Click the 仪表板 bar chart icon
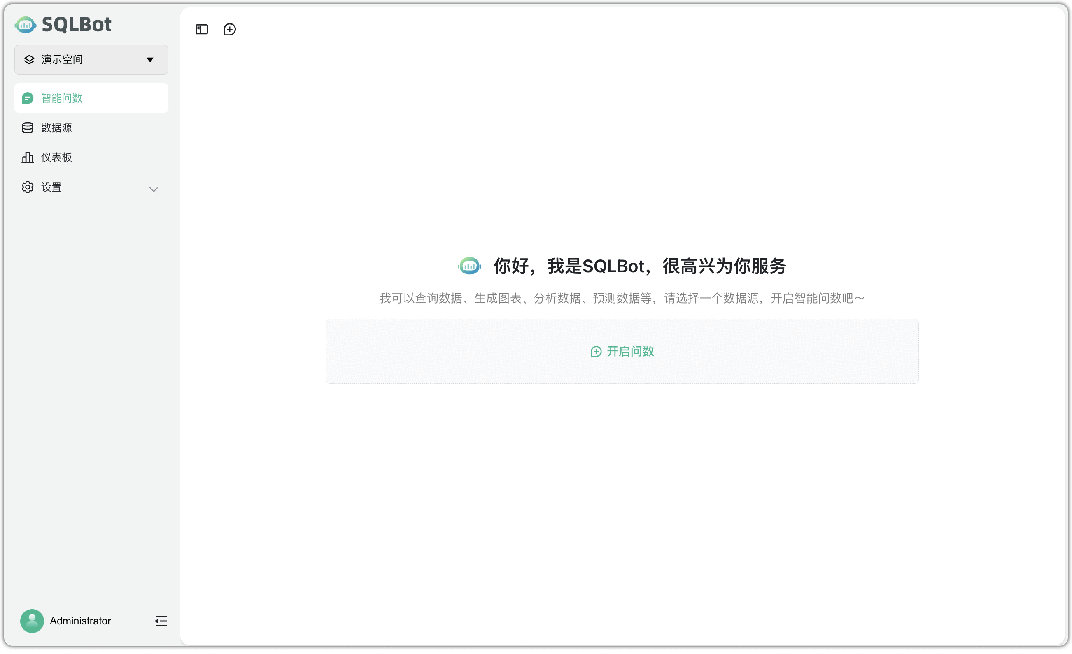1072x654 pixels. point(26,157)
